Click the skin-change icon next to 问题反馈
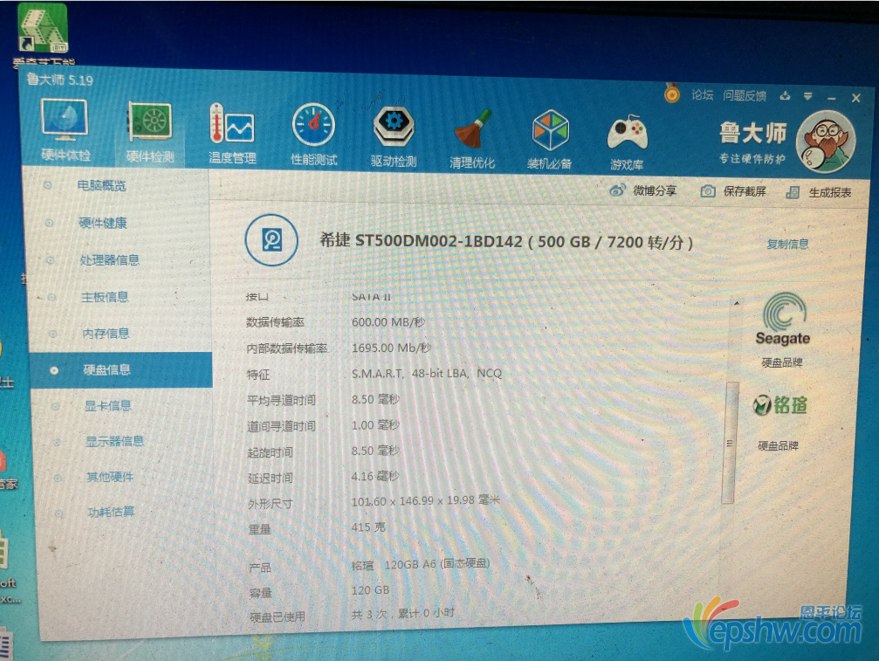The width and height of the screenshot is (879, 661). pos(785,96)
